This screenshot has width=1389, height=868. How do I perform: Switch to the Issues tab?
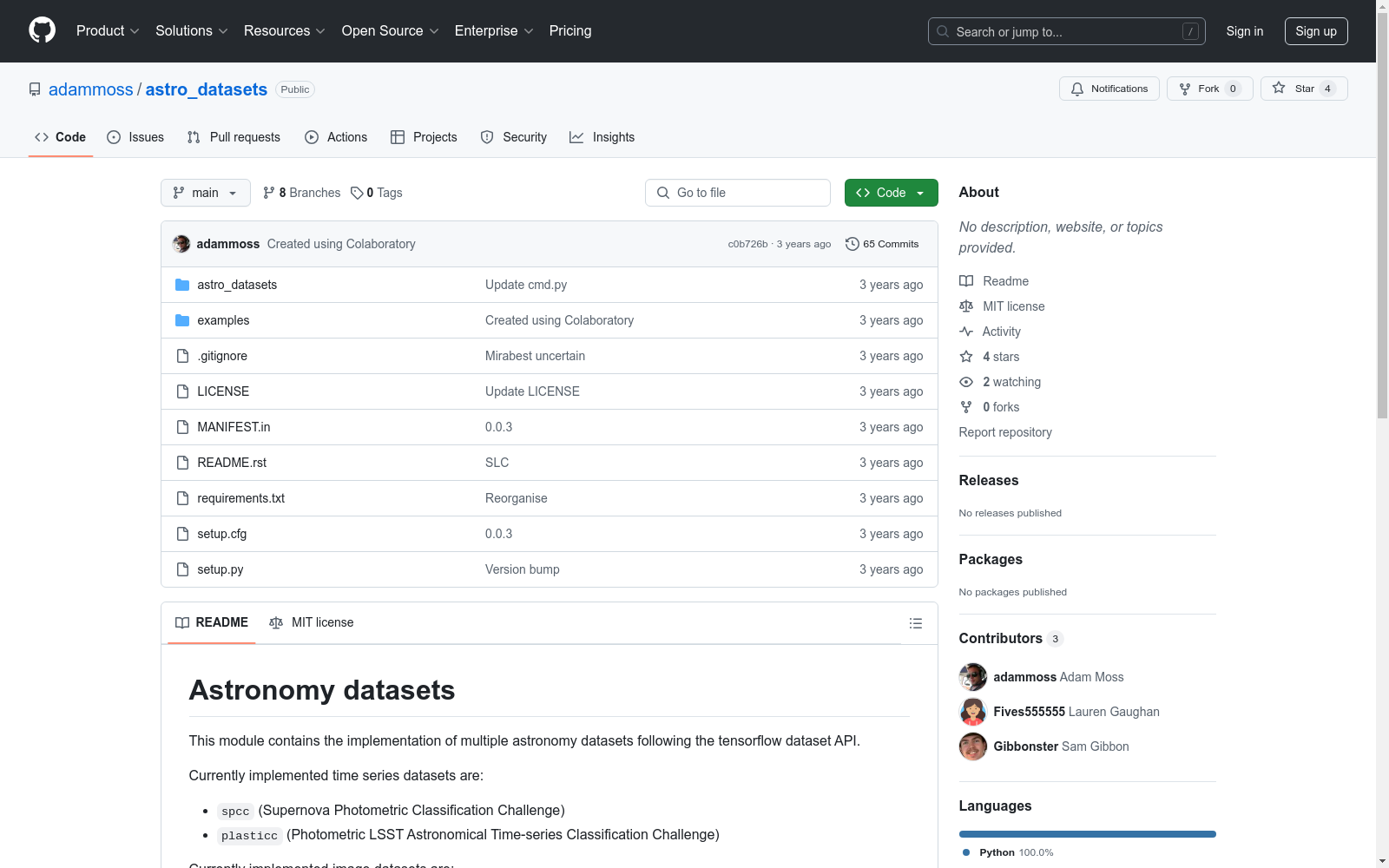[x=135, y=137]
